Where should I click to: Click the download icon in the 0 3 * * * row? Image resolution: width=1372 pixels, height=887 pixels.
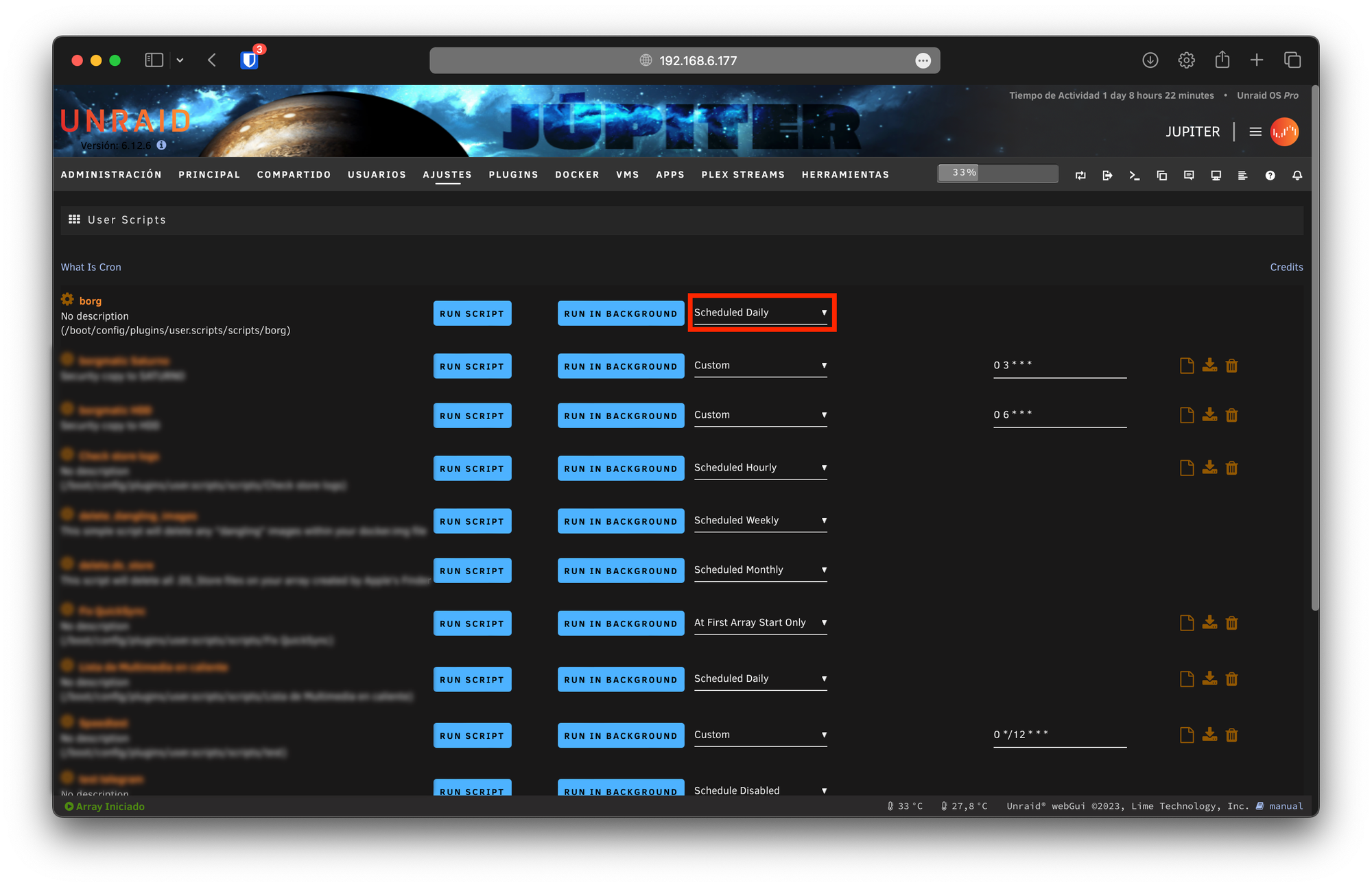pos(1209,366)
